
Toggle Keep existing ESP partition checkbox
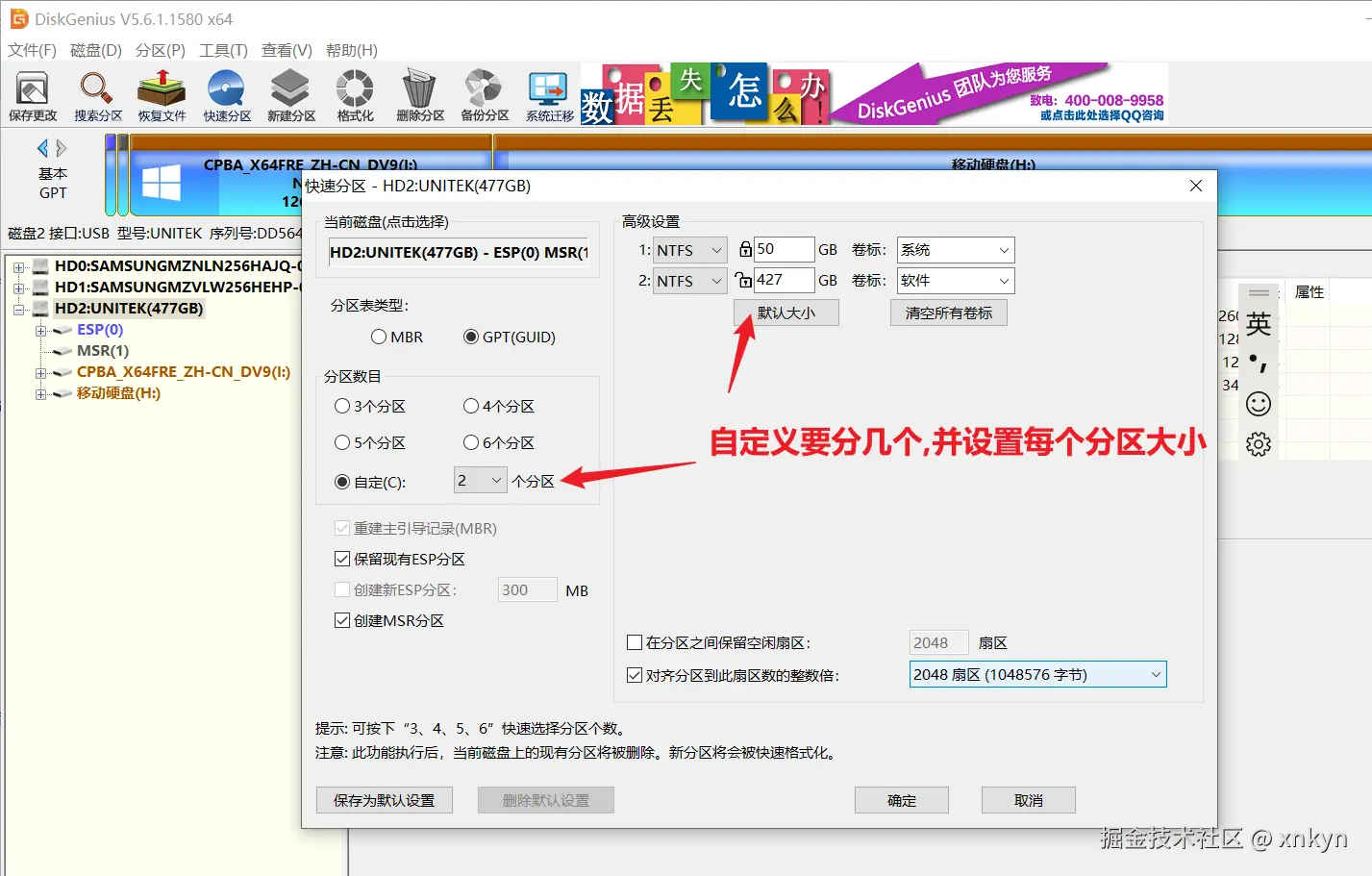(x=342, y=559)
